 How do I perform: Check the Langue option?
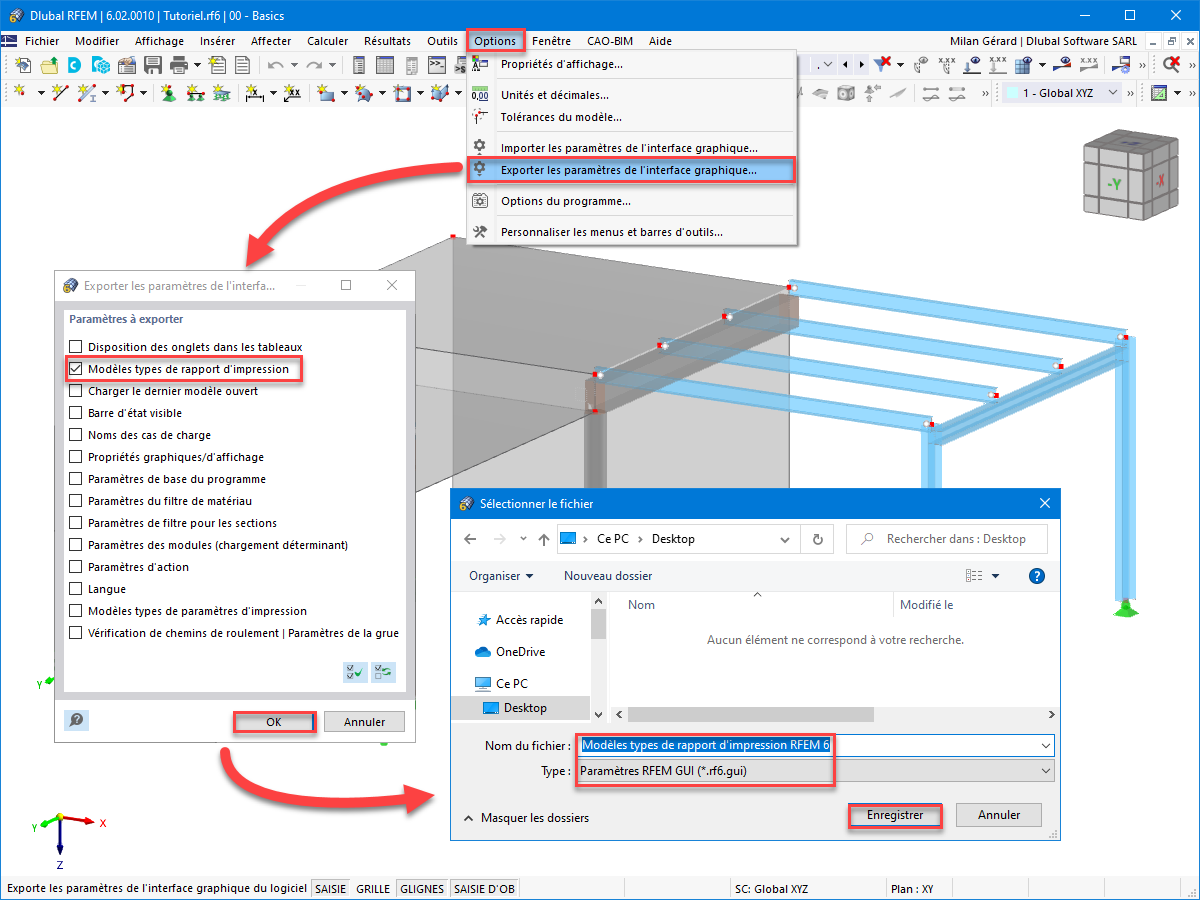click(75, 589)
